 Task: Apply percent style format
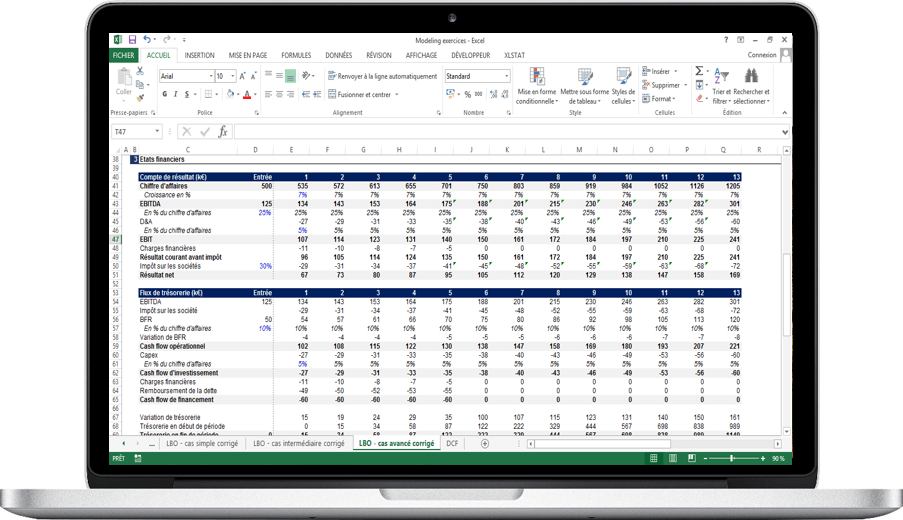(468, 94)
